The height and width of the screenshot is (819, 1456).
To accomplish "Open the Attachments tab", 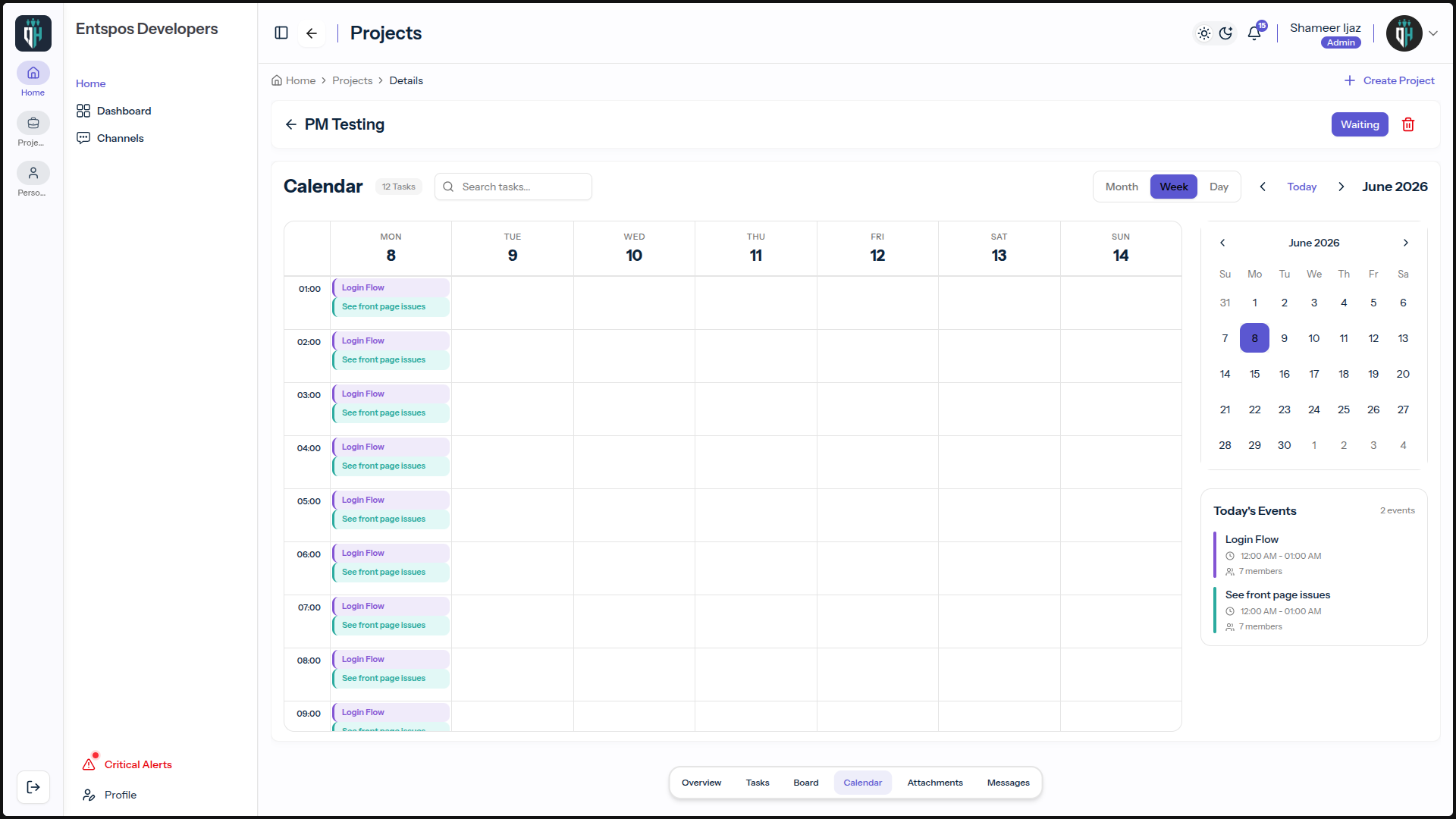I will [x=935, y=783].
